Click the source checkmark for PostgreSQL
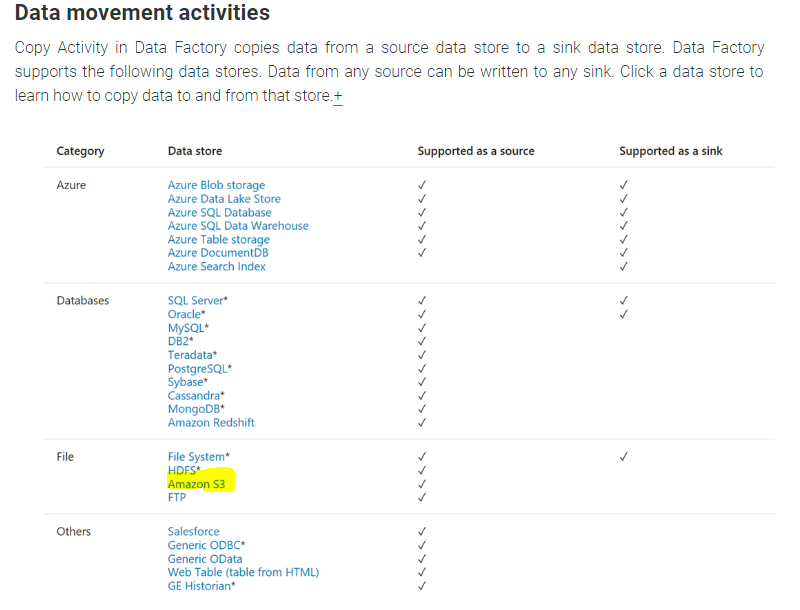 point(422,368)
